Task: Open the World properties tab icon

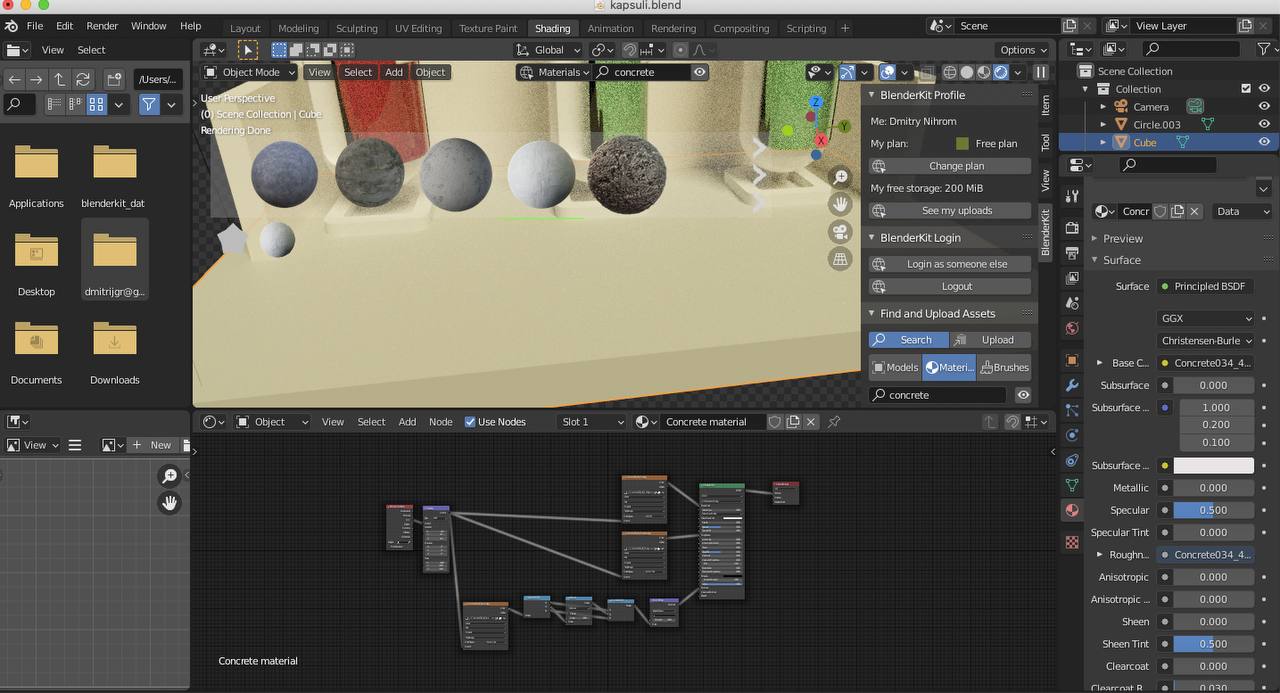Action: tap(1072, 328)
